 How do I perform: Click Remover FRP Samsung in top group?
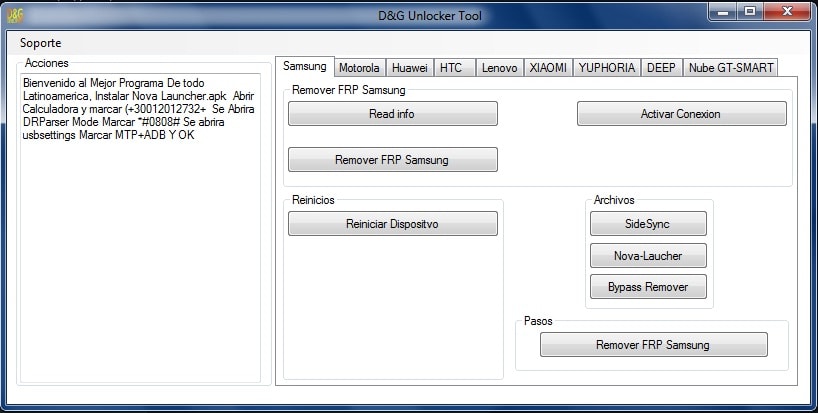coord(392,160)
